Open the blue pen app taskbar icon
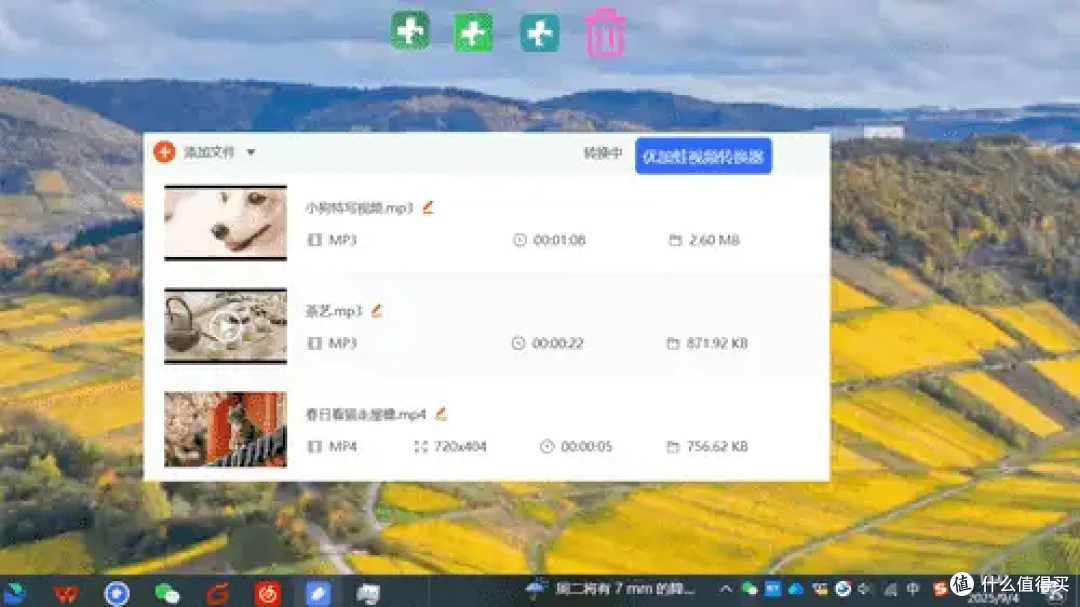 [318, 593]
